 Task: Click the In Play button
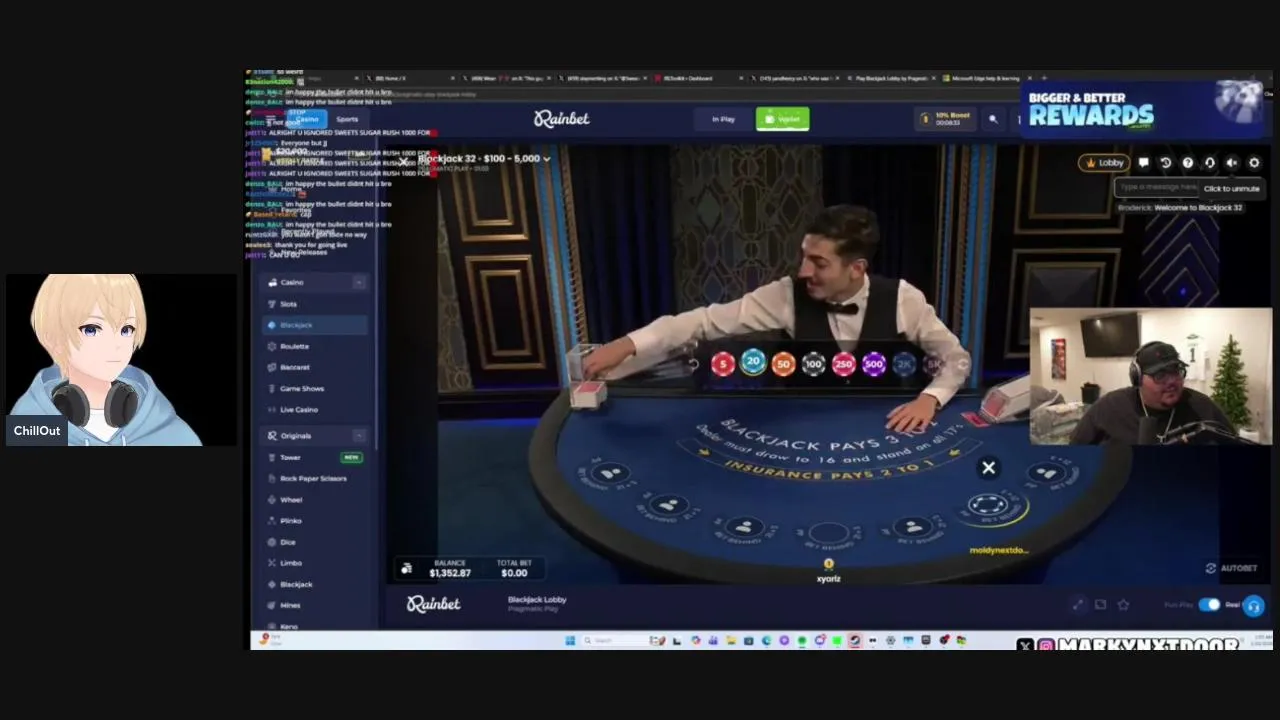pyautogui.click(x=723, y=119)
